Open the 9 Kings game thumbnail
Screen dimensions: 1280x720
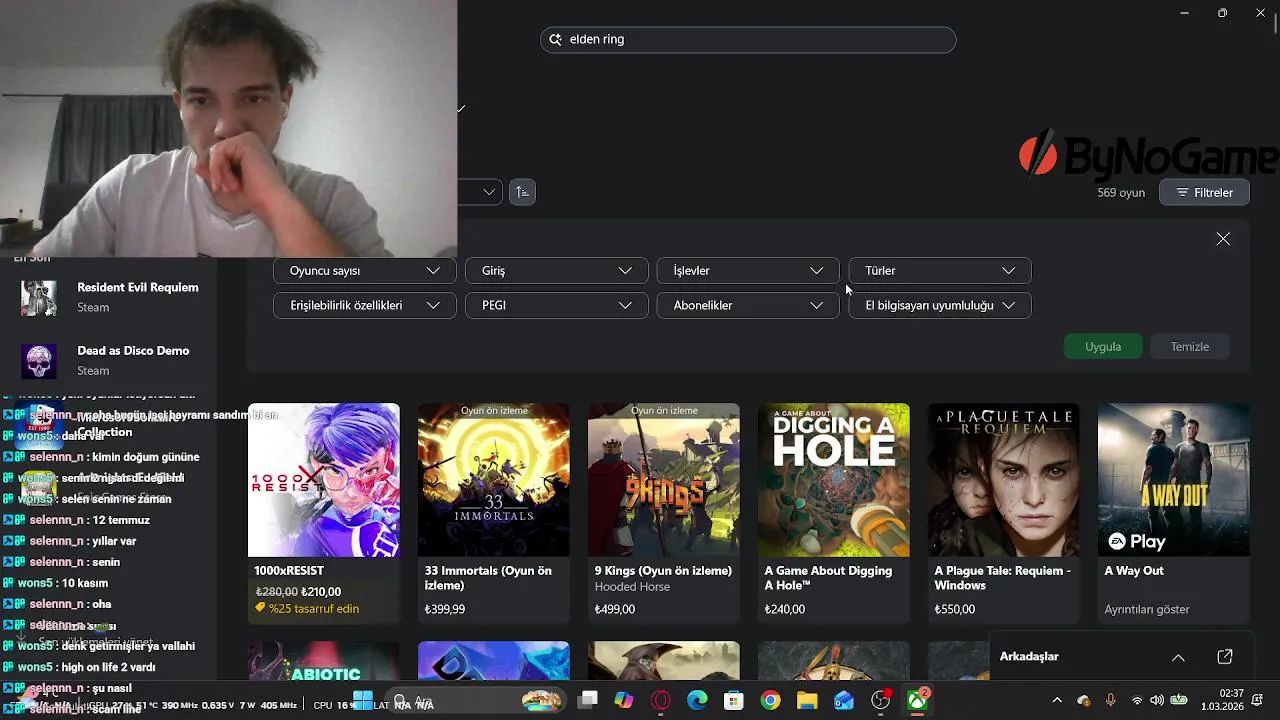tap(663, 480)
